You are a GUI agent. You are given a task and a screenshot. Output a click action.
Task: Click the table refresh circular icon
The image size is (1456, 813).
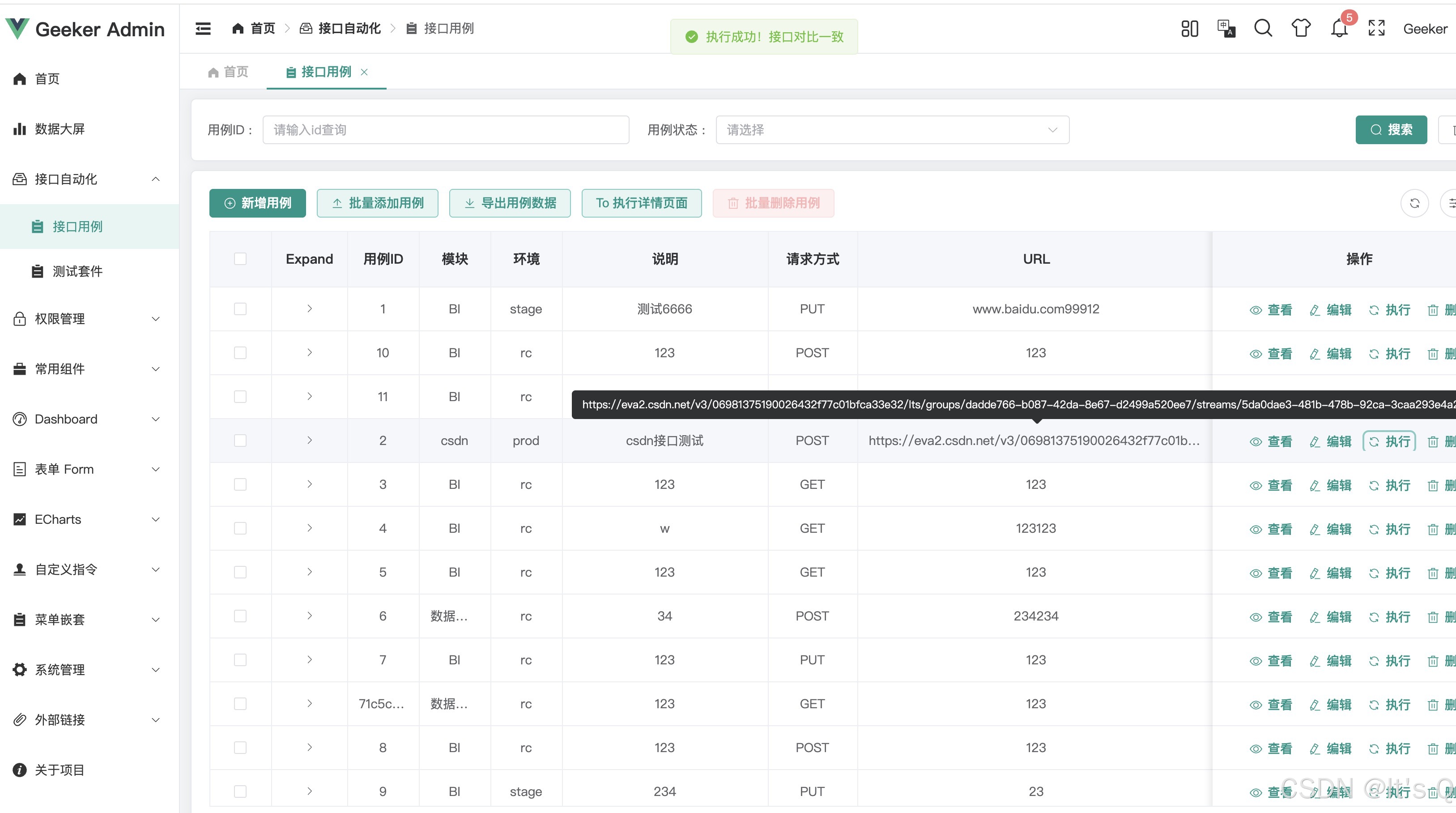1414,203
